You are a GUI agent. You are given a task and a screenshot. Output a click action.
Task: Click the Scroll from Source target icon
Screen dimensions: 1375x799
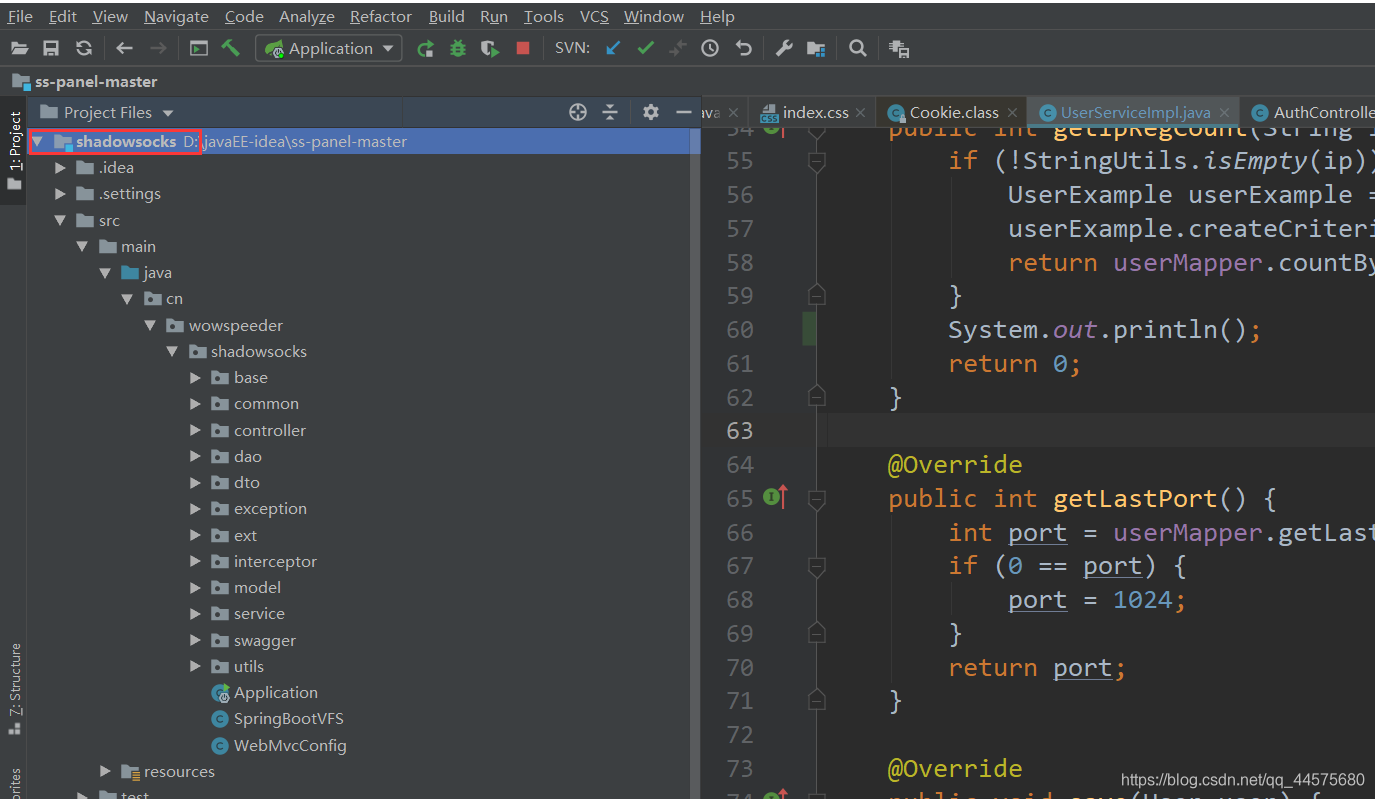[578, 112]
